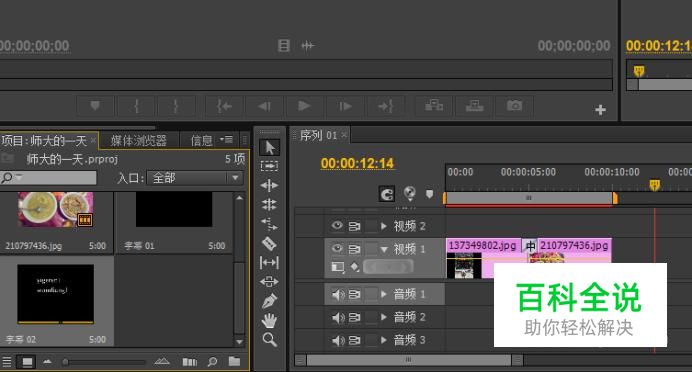Toggle Snap in the timeline
Screen dimensions: 692x372
[x=387, y=194]
